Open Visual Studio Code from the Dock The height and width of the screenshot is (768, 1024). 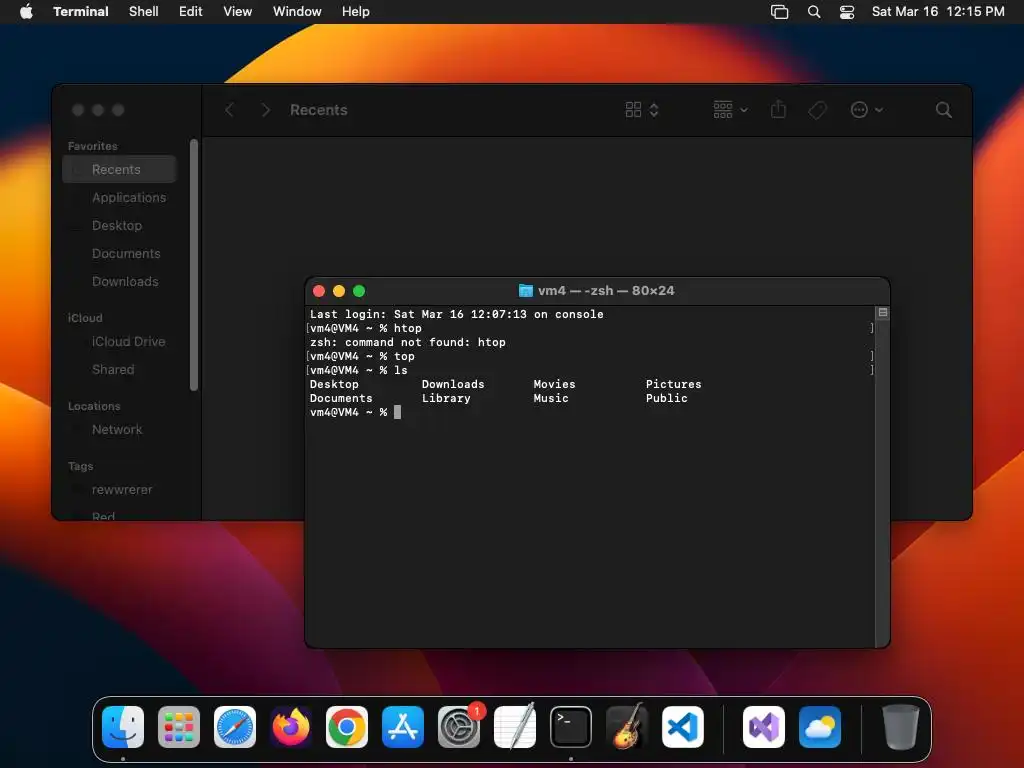(x=682, y=727)
